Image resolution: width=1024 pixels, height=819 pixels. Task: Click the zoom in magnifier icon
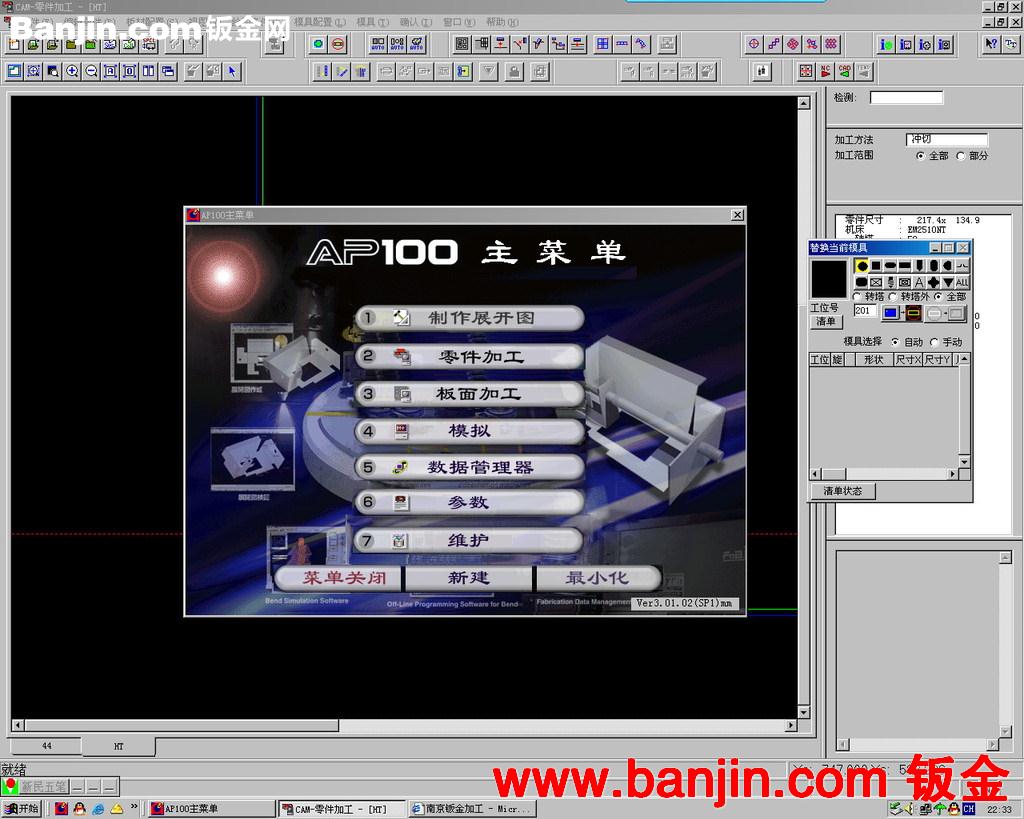tap(72, 71)
